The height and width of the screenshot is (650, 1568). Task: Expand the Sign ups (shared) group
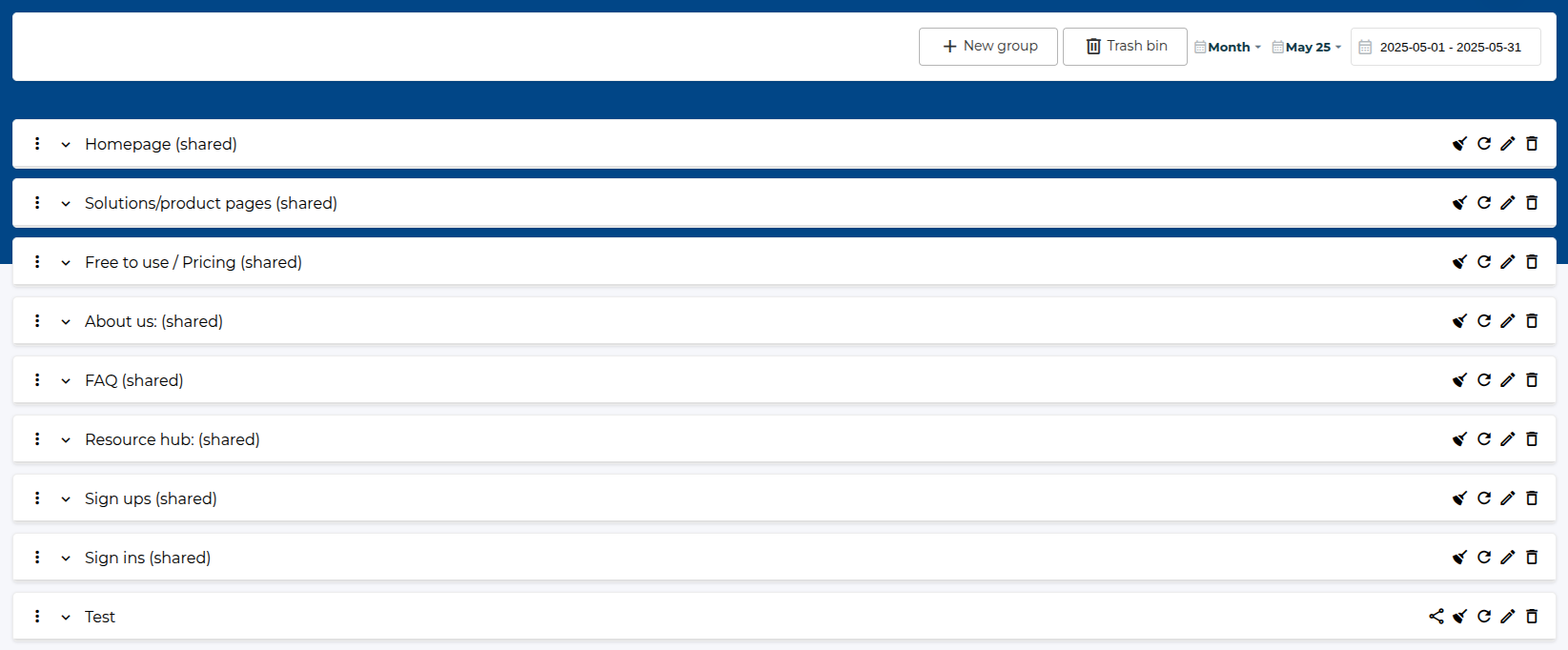[x=66, y=499]
